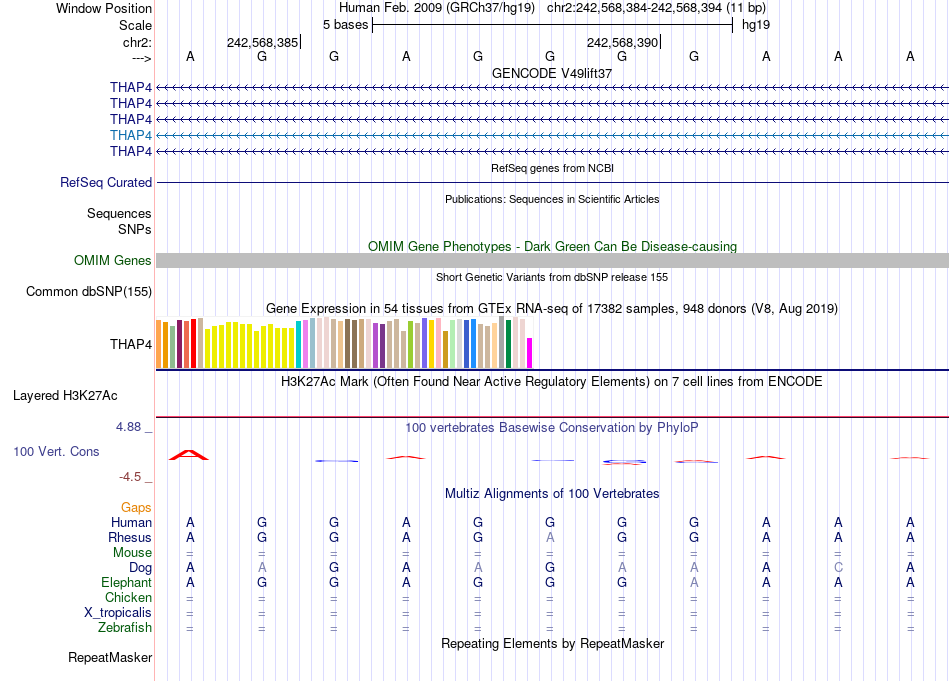Open Repeating Elements by RepeatMasker title
Screen dimensions: 950x681
point(552,643)
